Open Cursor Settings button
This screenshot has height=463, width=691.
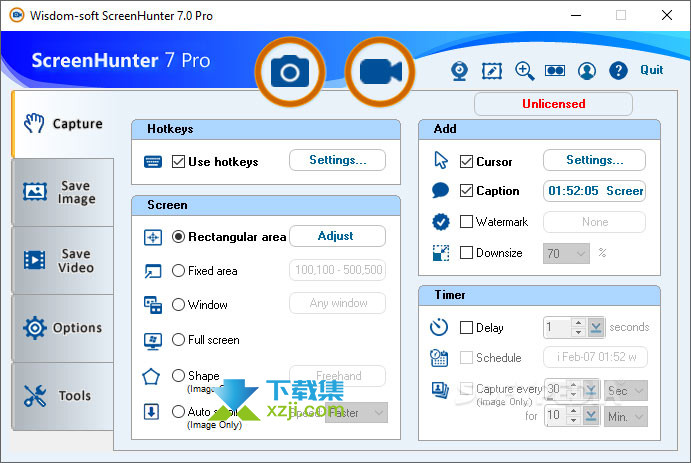594,160
